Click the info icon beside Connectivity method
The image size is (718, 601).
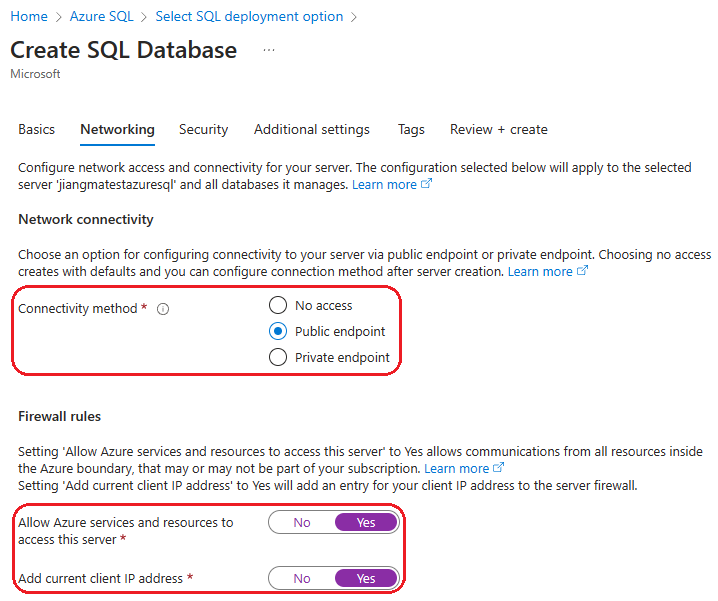(x=163, y=309)
